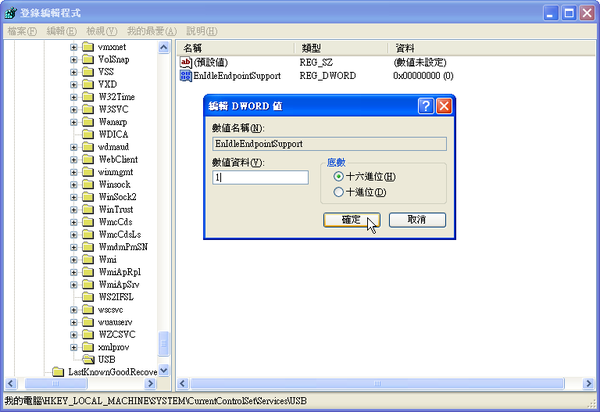Select the 0x00000000 (0) data cell

(423, 76)
